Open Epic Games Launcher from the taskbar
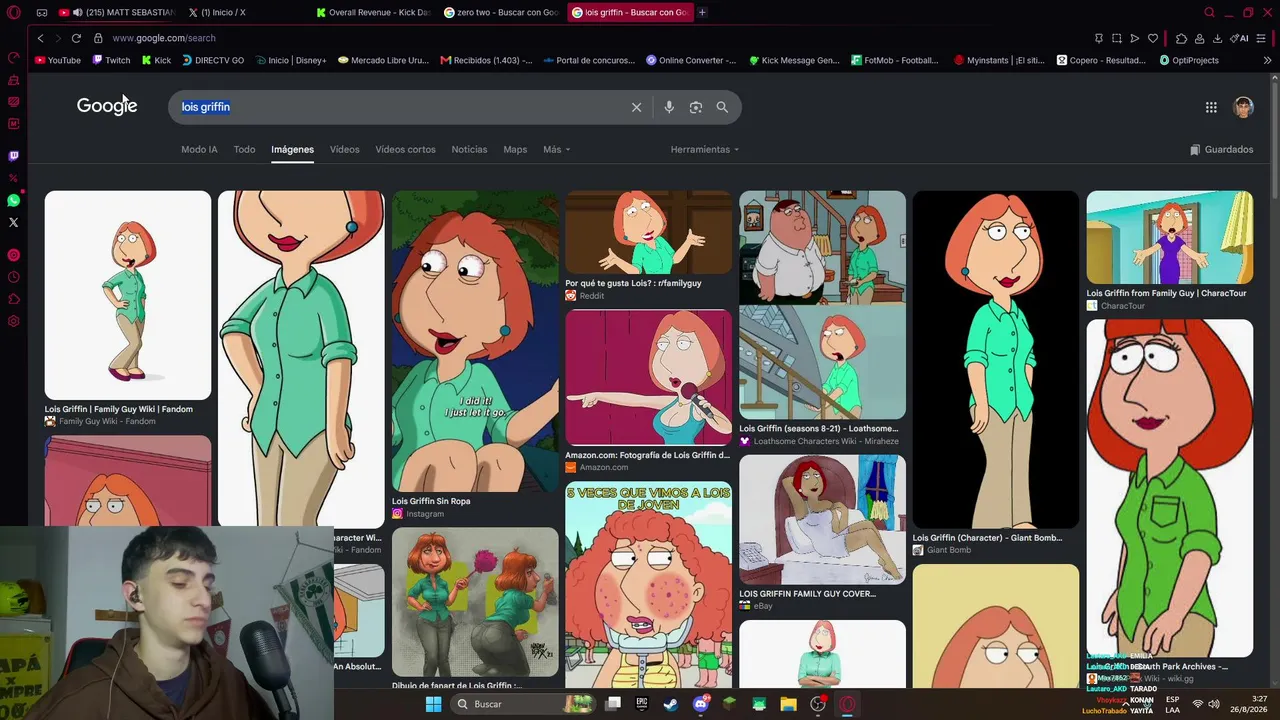The height and width of the screenshot is (720, 1280). click(642, 704)
